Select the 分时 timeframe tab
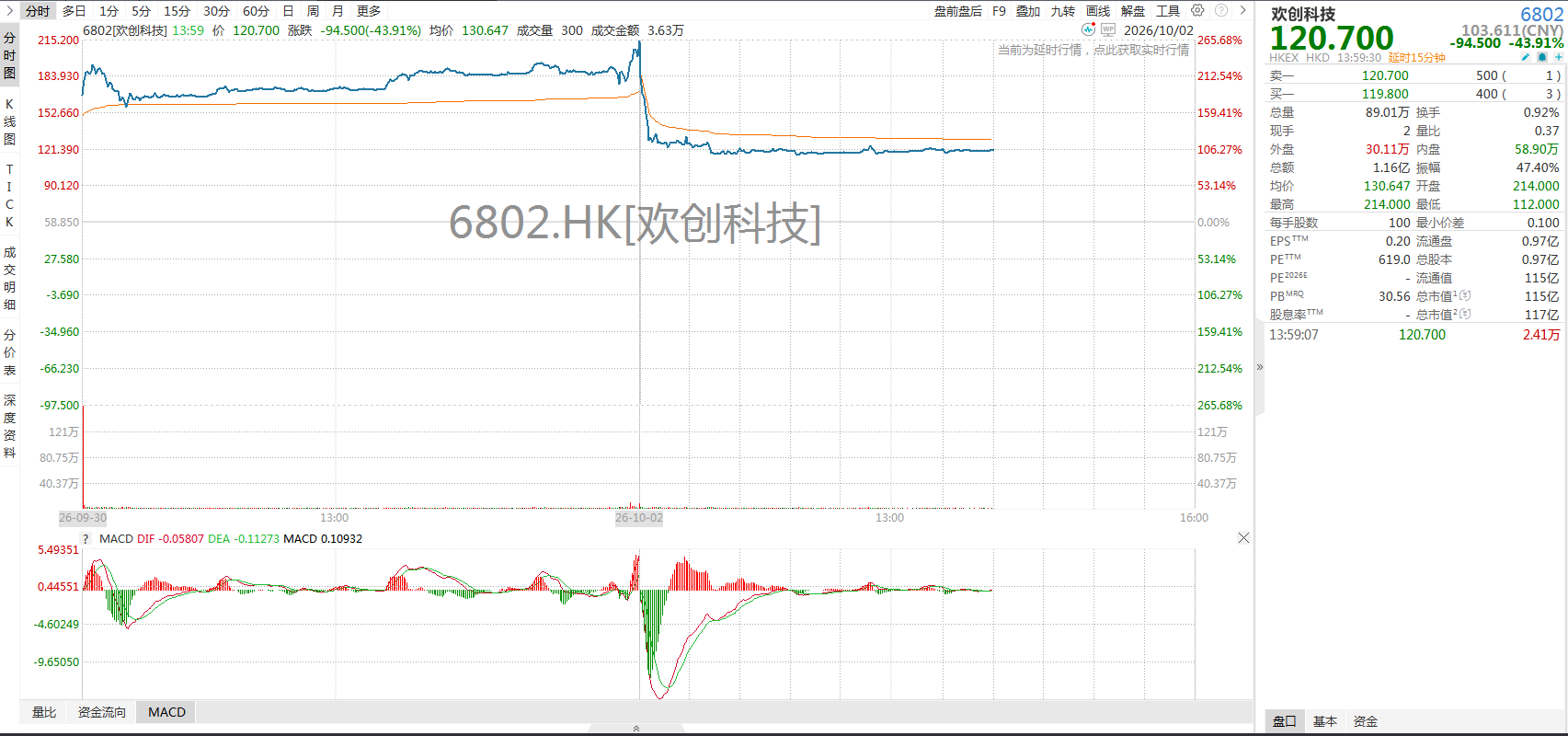1568x736 pixels. pyautogui.click(x=38, y=11)
